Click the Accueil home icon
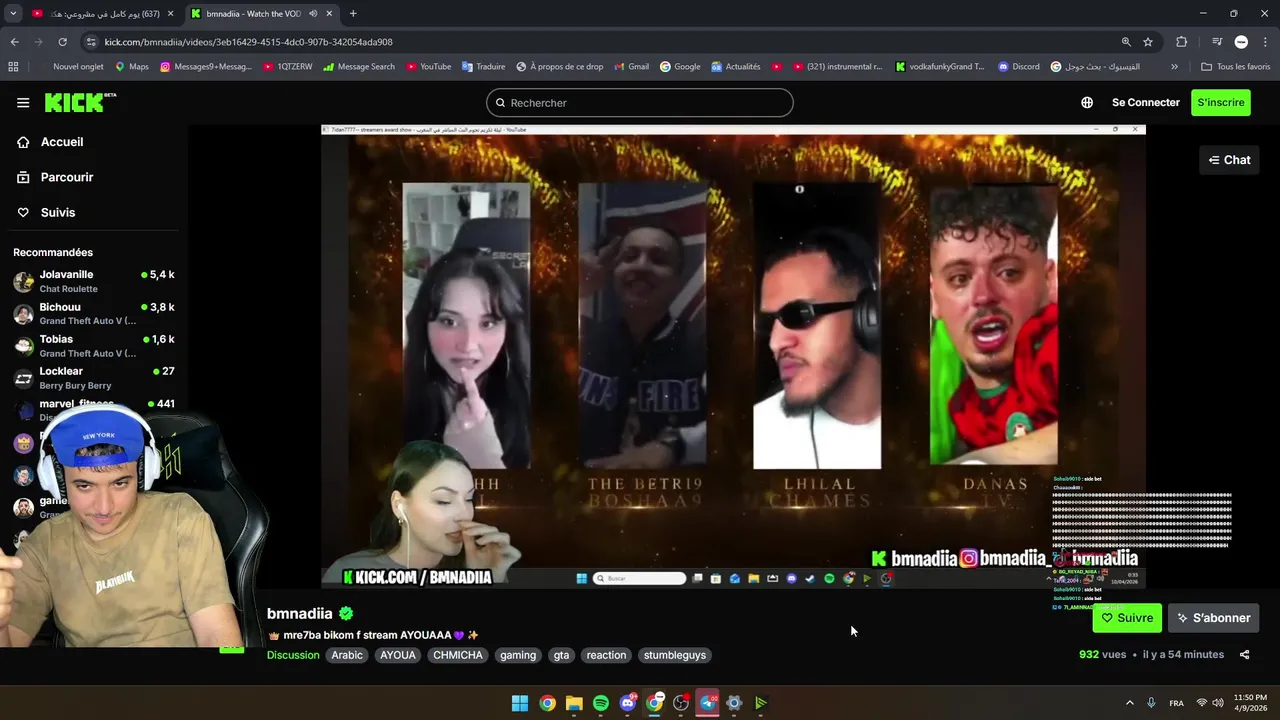1280x720 pixels. [x=23, y=142]
